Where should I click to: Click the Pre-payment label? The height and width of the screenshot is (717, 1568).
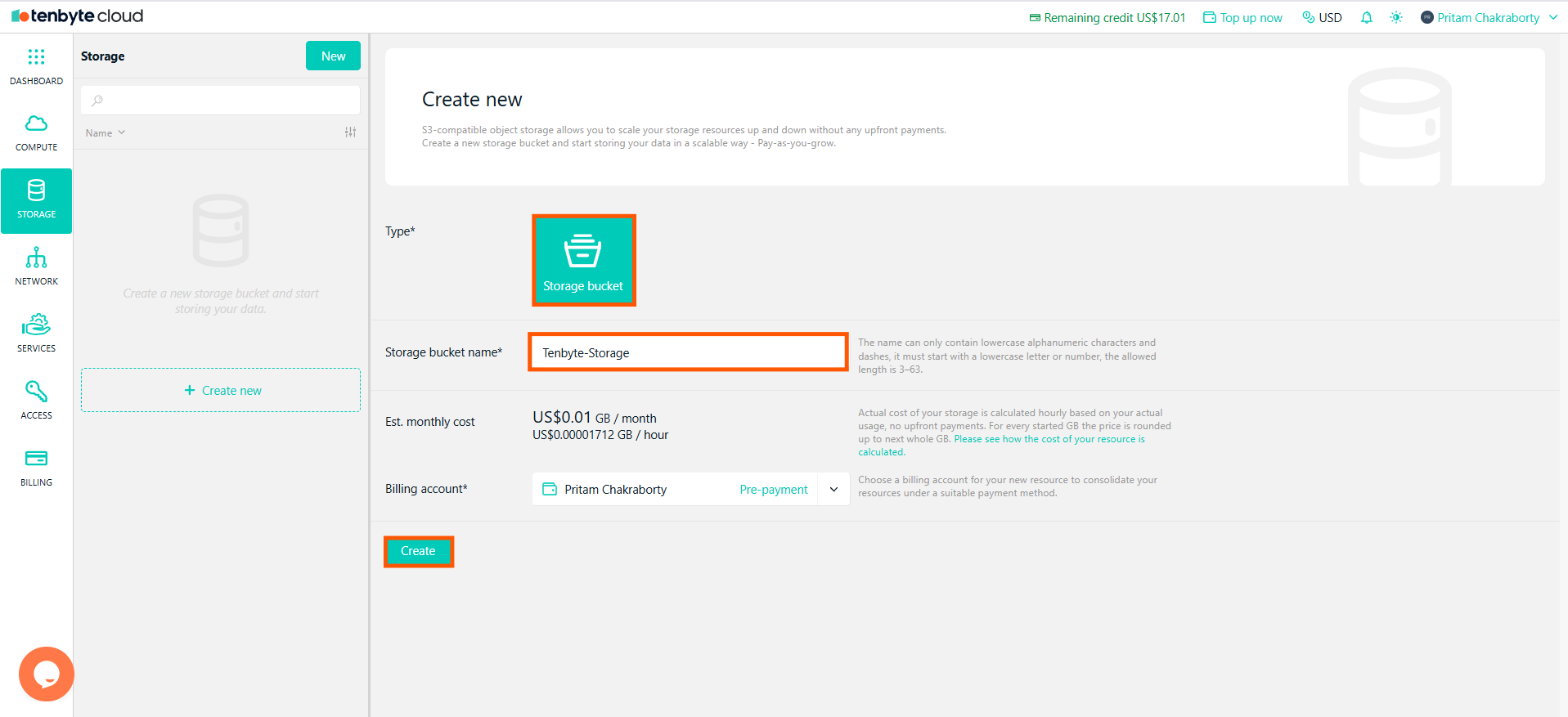[773, 490]
